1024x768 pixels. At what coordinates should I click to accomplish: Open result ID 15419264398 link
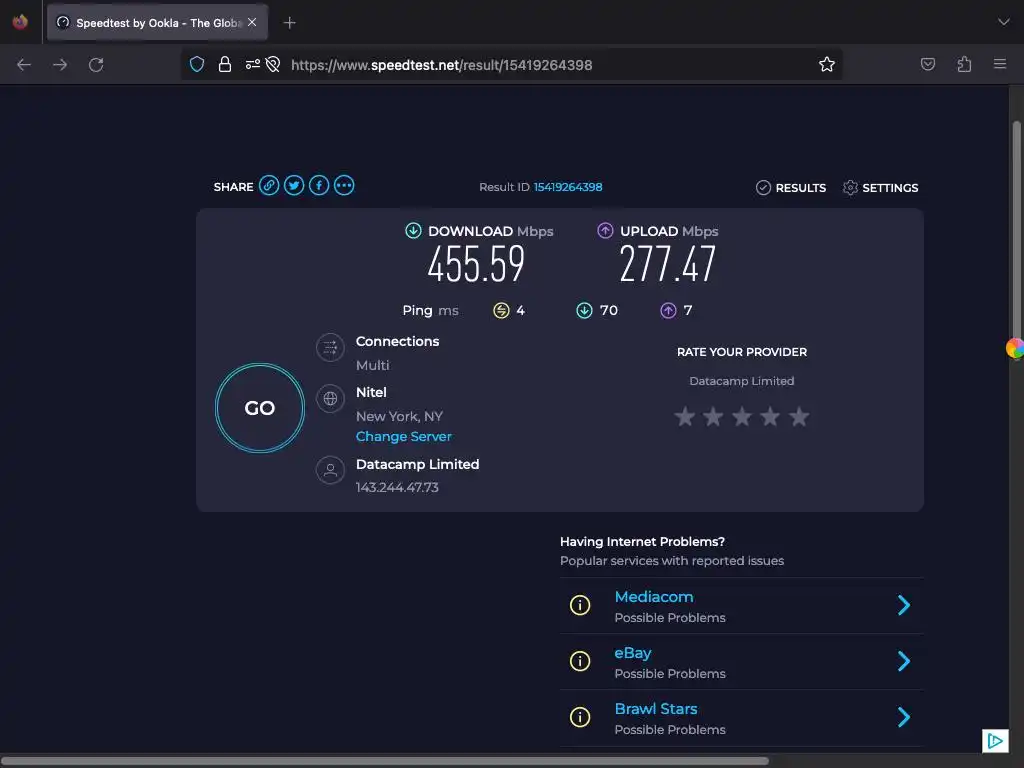pyautogui.click(x=568, y=187)
